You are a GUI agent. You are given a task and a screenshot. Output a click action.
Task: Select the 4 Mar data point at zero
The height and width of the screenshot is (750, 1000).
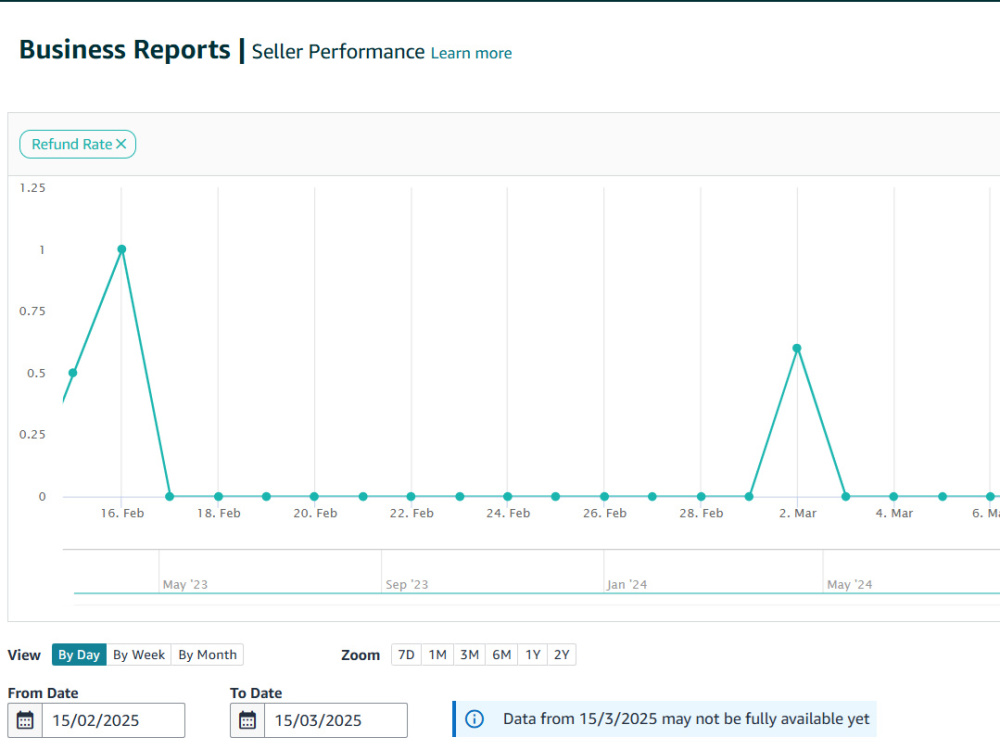click(x=894, y=496)
